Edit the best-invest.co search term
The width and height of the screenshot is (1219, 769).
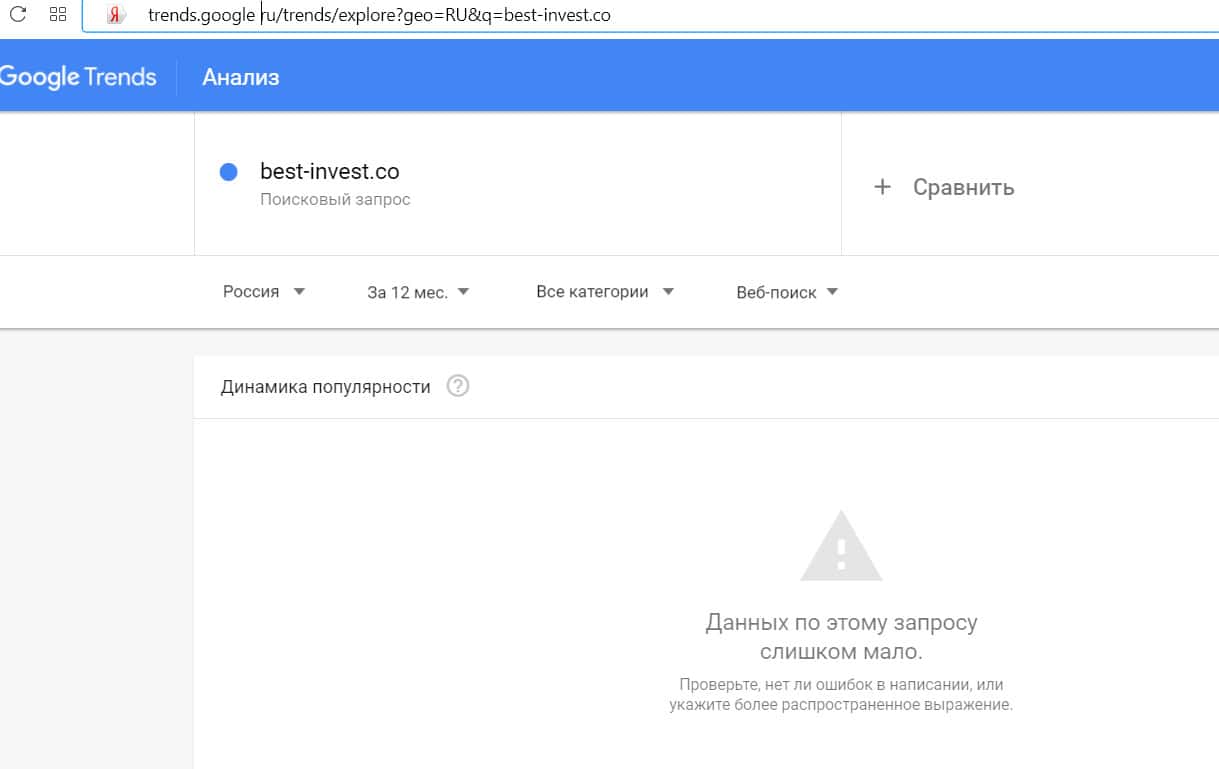[329, 171]
